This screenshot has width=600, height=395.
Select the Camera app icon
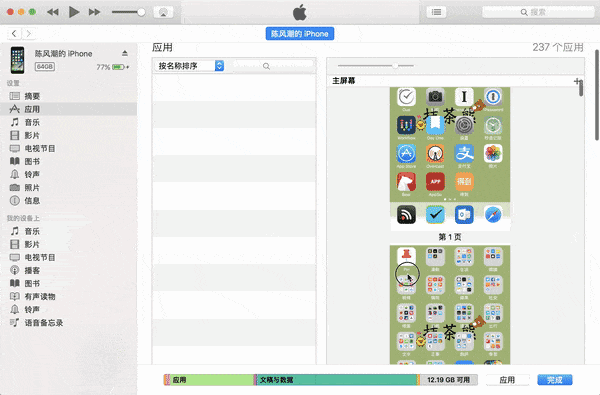click(435, 97)
